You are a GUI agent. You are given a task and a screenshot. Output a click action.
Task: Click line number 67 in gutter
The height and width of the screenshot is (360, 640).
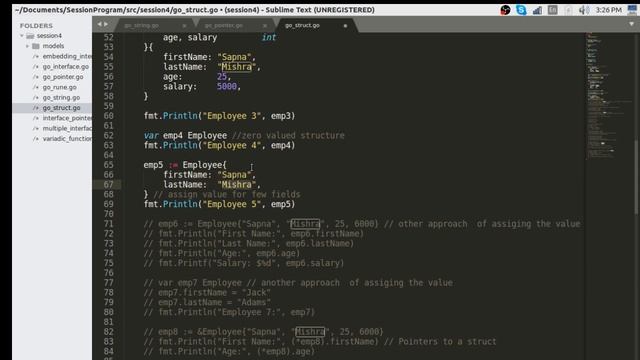[x=108, y=184]
